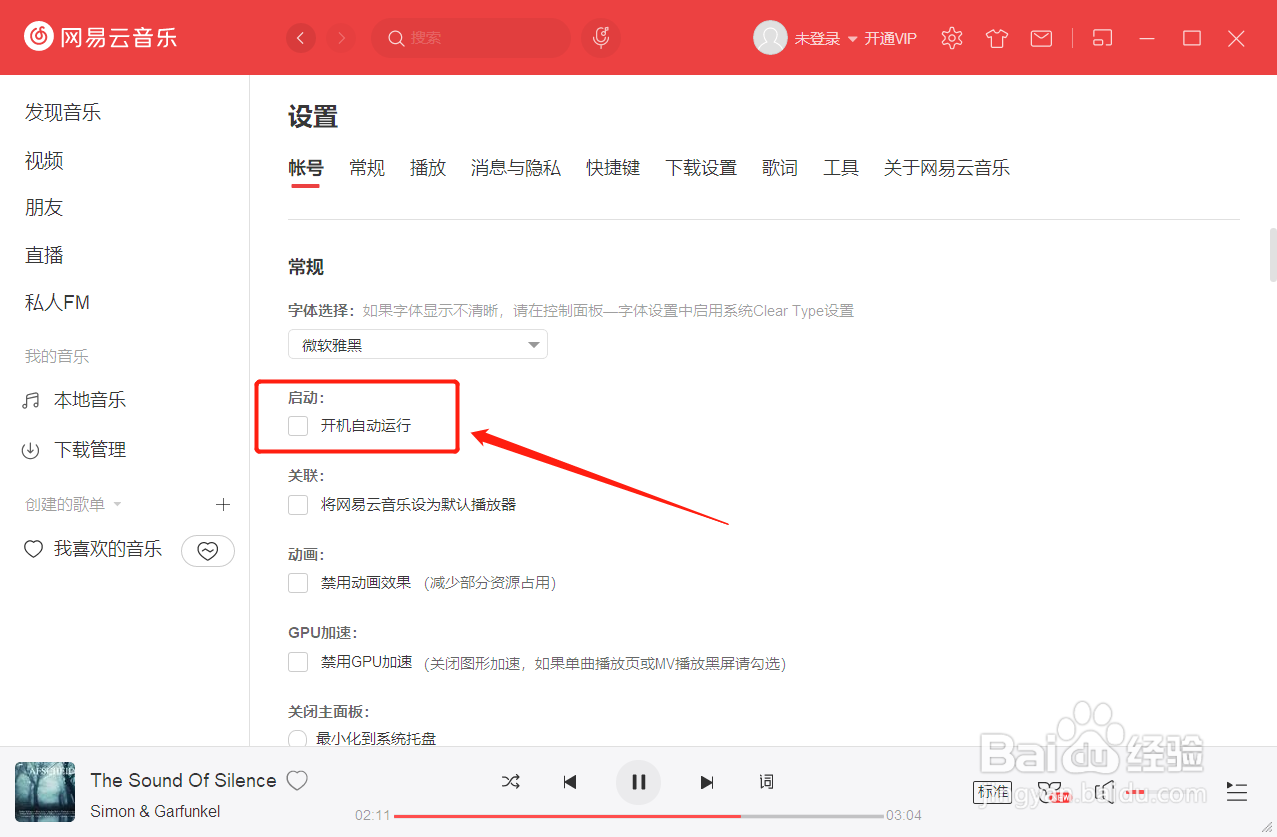Open the playlist queue icon at bottom right
Image resolution: width=1277 pixels, height=837 pixels.
[x=1236, y=792]
